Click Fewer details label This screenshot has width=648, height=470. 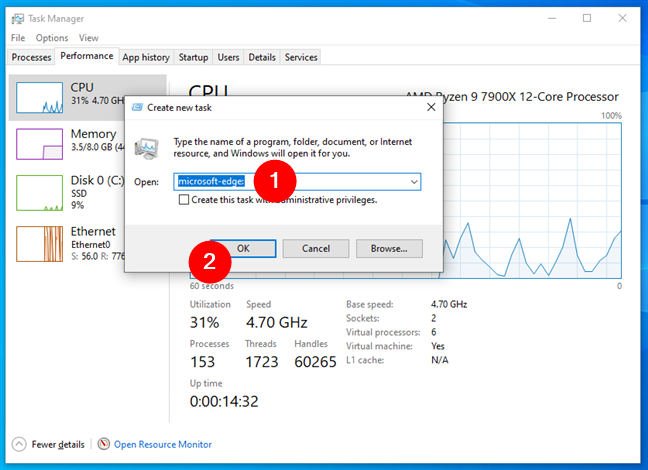click(58, 444)
